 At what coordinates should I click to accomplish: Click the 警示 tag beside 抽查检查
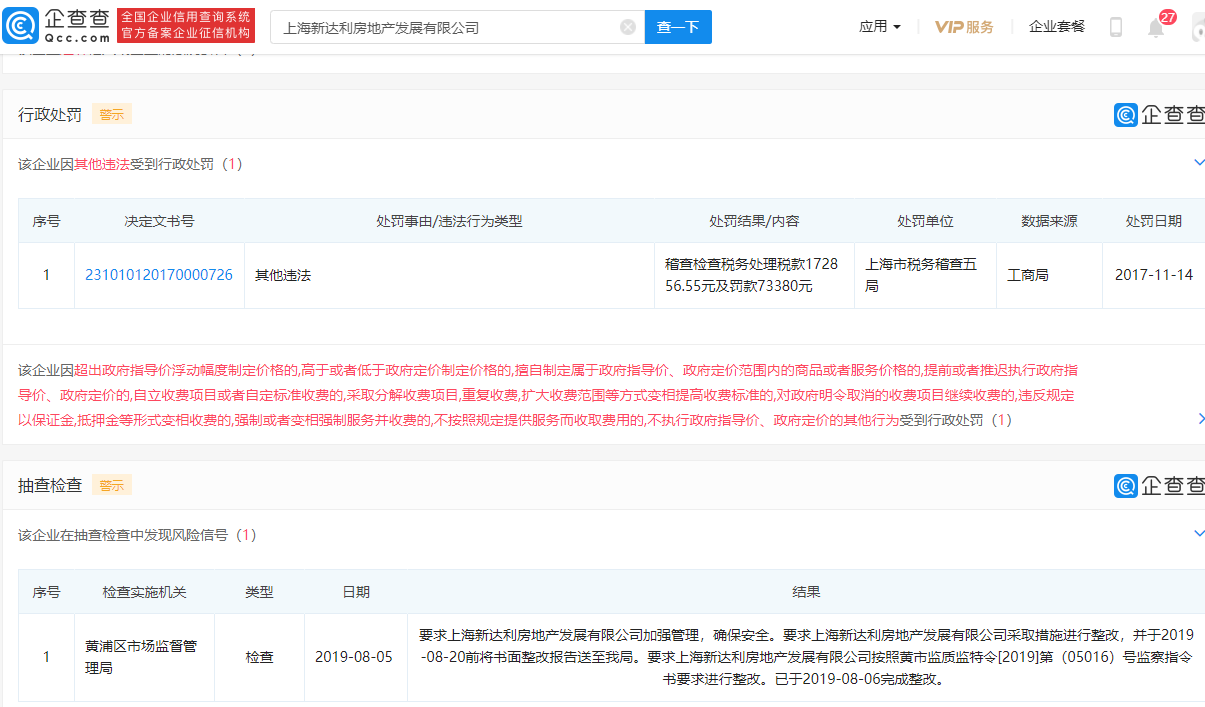[x=112, y=485]
